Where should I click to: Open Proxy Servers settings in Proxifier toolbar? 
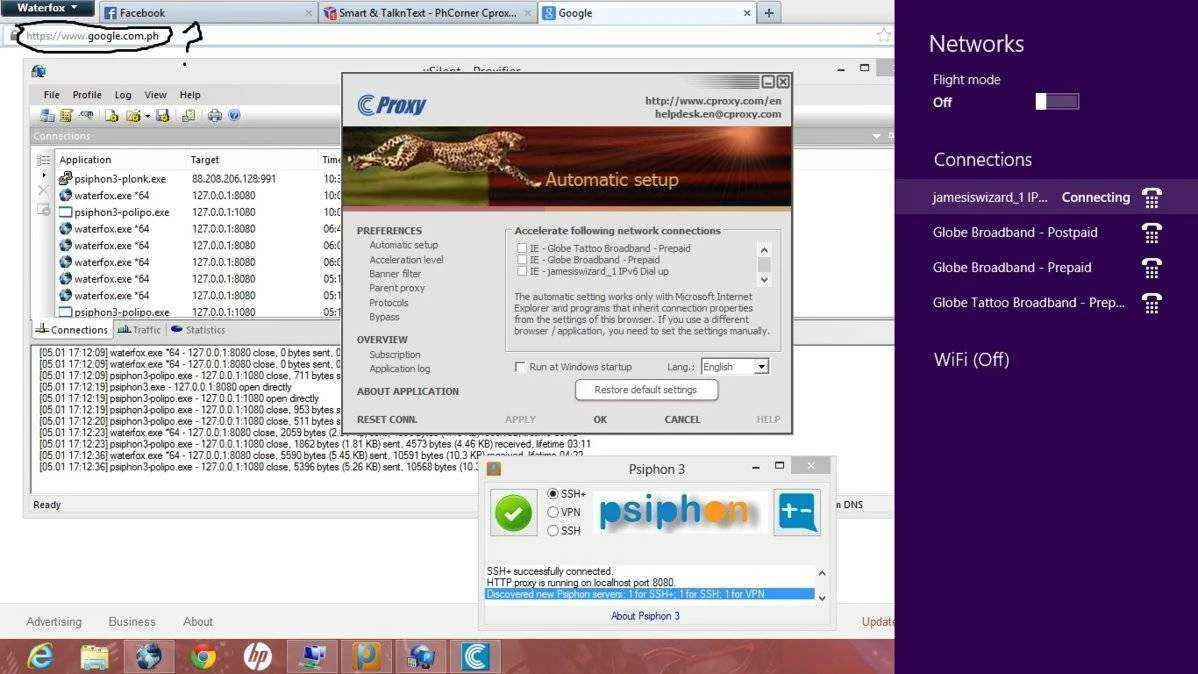click(47, 116)
